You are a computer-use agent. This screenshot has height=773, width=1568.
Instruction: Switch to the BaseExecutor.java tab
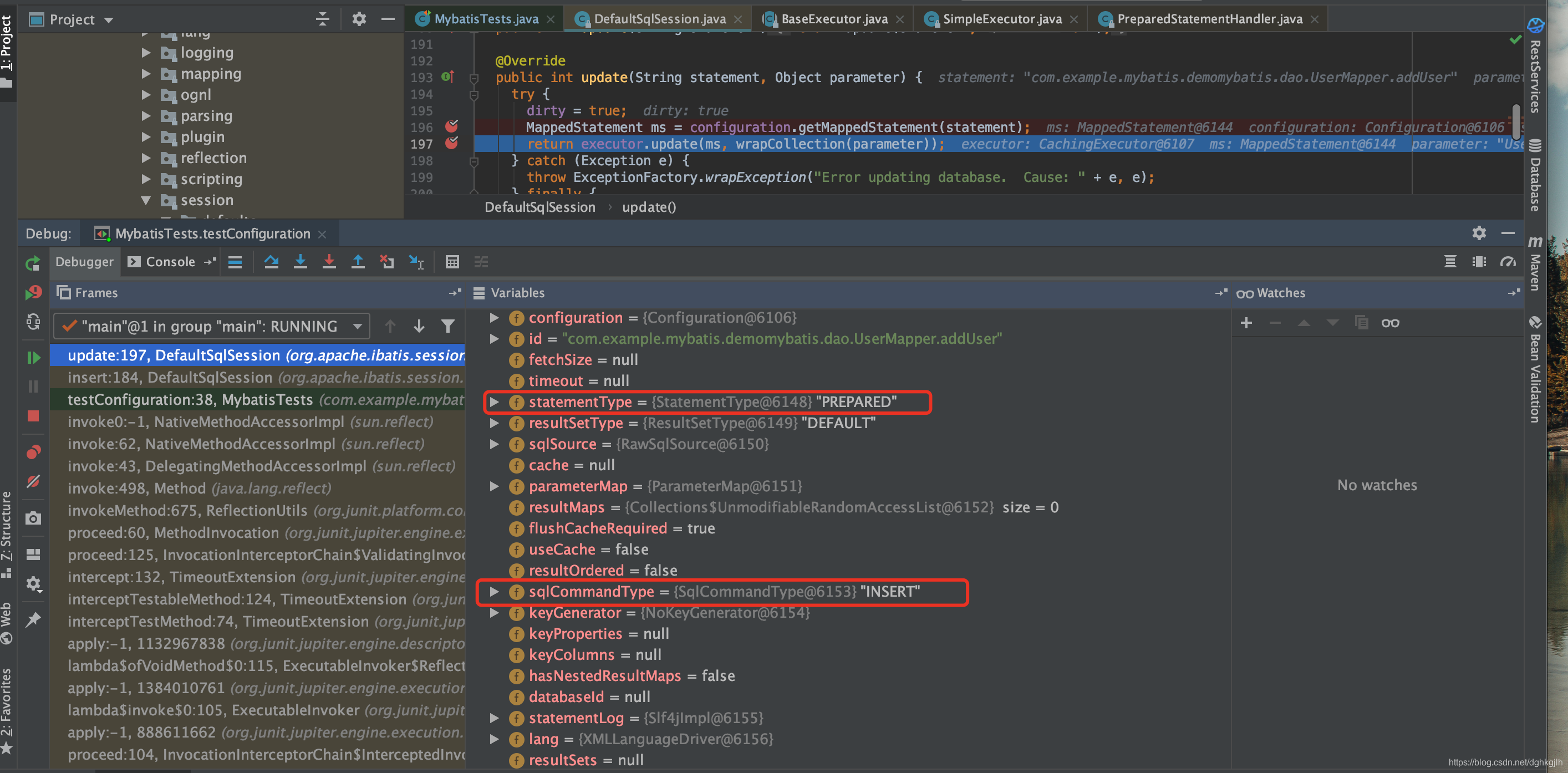[833, 19]
